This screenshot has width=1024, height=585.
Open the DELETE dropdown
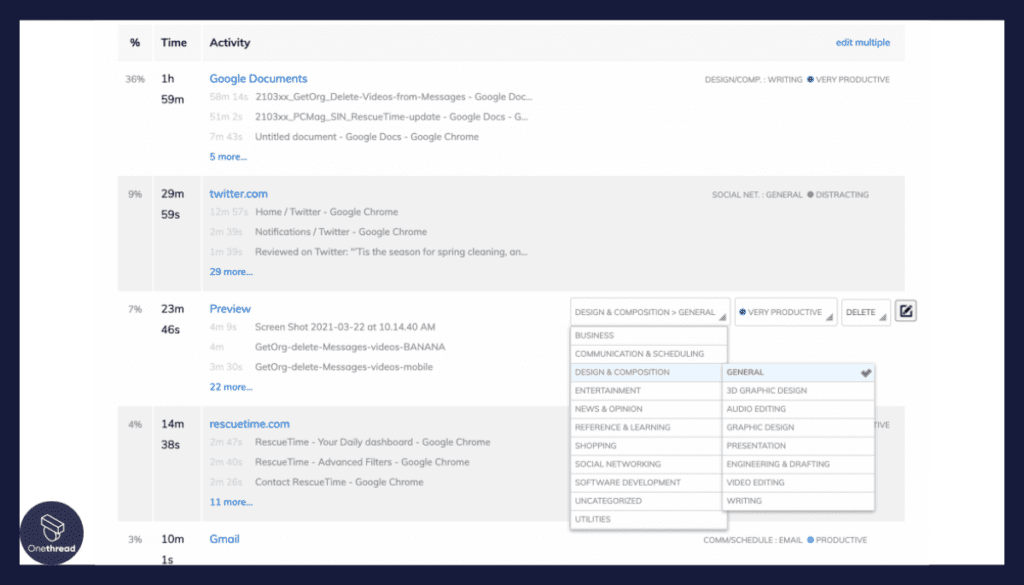(866, 312)
